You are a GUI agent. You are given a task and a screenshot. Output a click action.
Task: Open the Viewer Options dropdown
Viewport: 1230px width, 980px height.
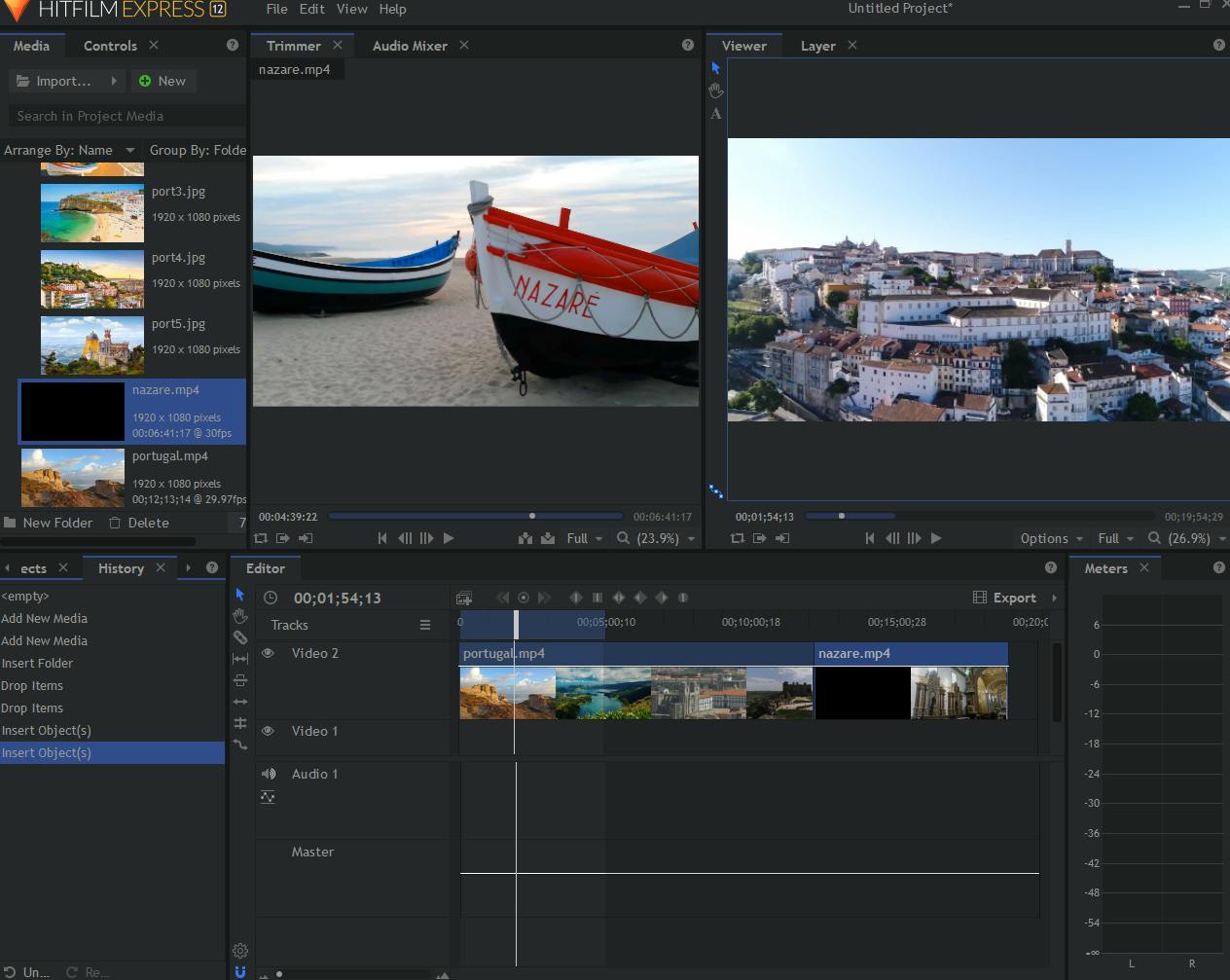tap(1051, 538)
